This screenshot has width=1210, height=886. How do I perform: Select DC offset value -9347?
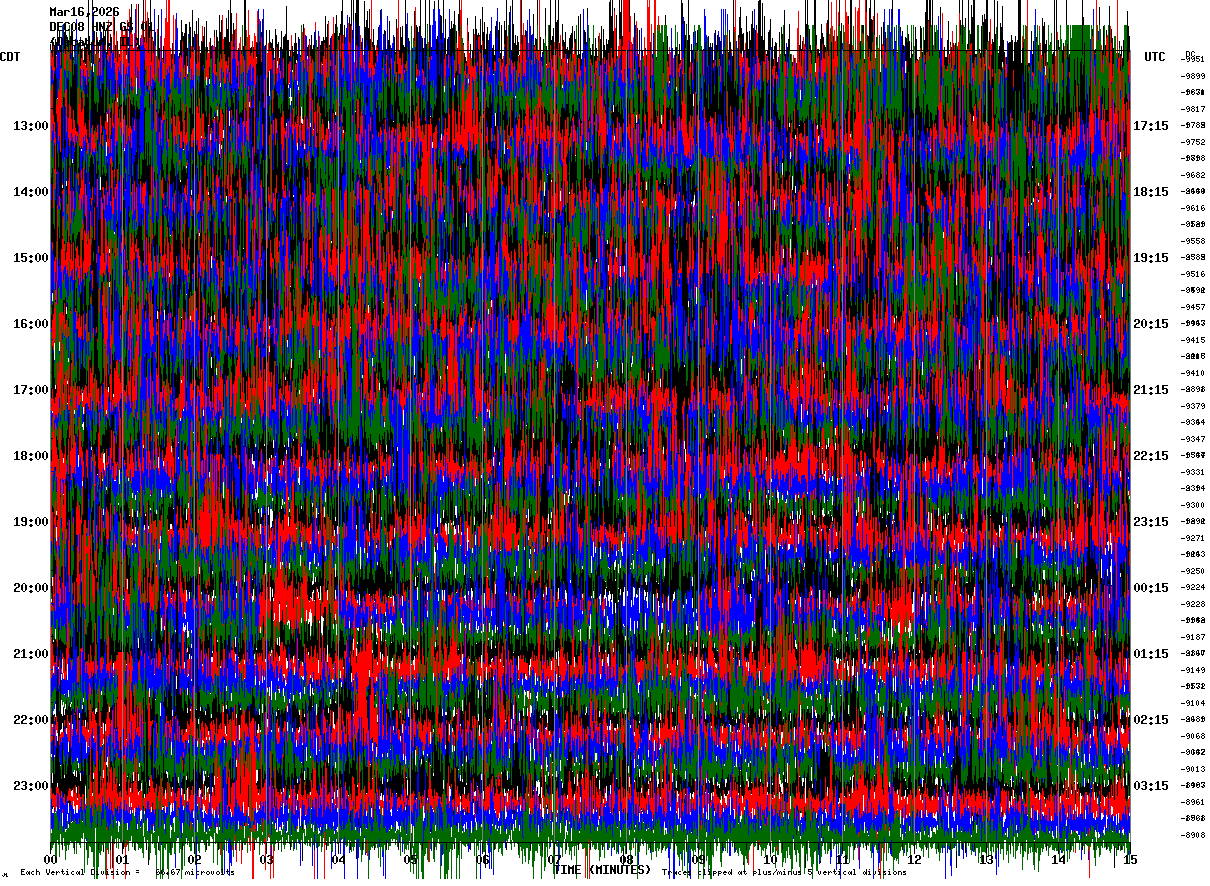(x=1195, y=439)
